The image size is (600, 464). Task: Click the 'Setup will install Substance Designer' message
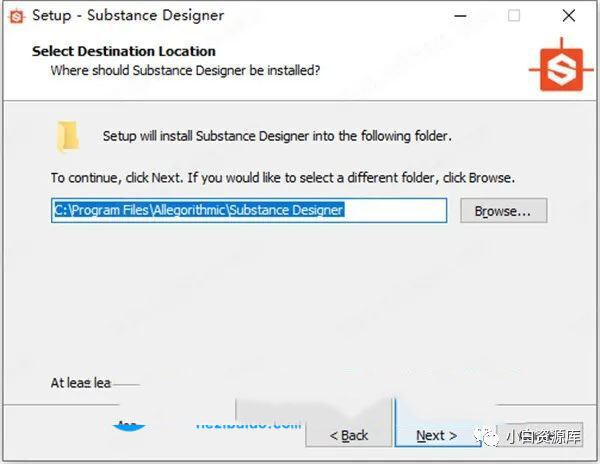click(277, 136)
